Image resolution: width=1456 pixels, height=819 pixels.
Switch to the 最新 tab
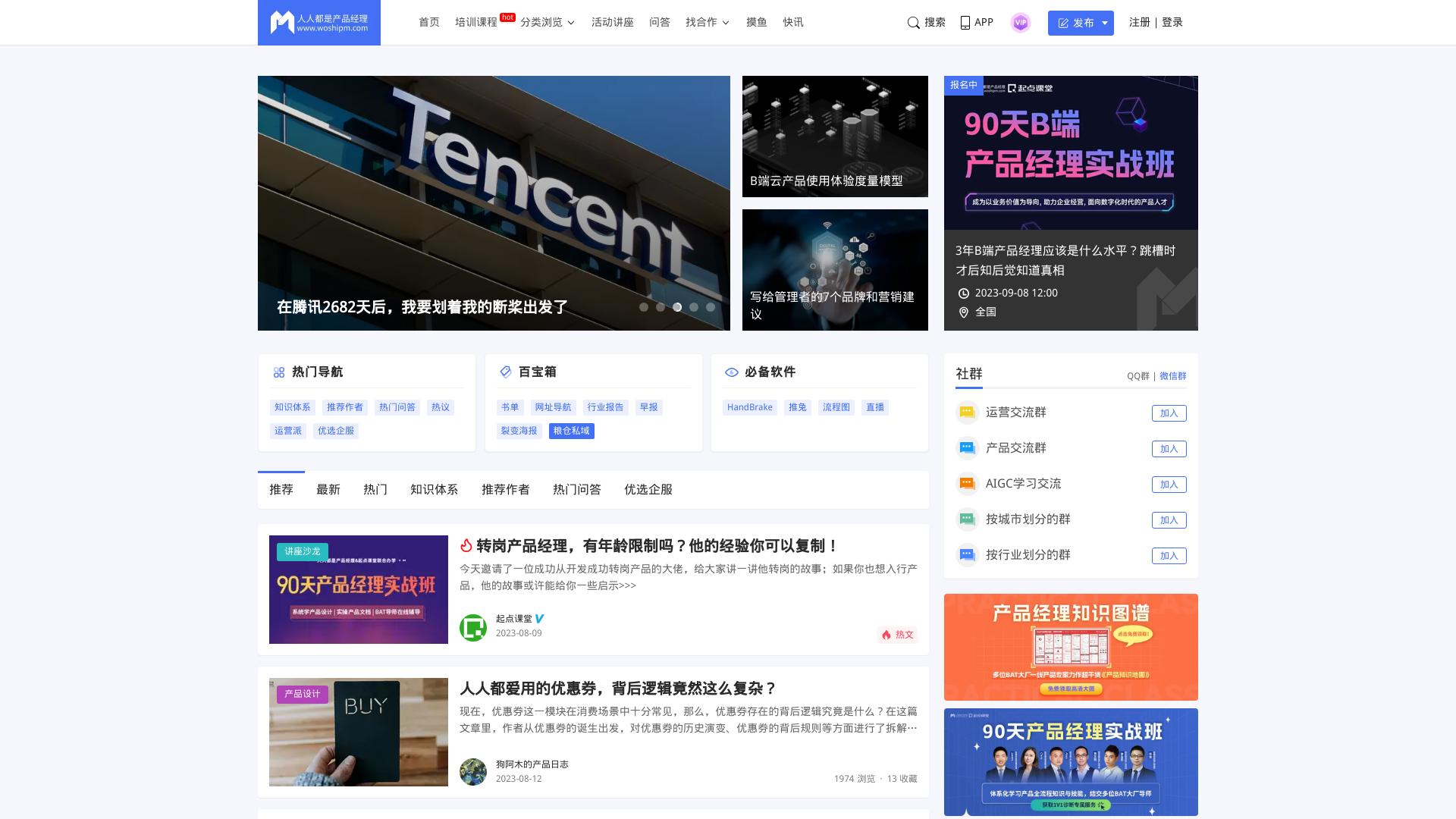pyautogui.click(x=328, y=490)
